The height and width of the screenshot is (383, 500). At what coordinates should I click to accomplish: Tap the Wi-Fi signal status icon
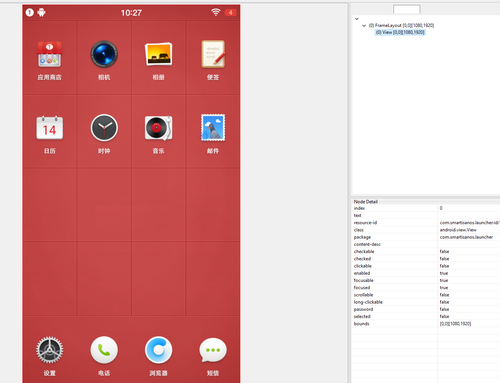(216, 12)
